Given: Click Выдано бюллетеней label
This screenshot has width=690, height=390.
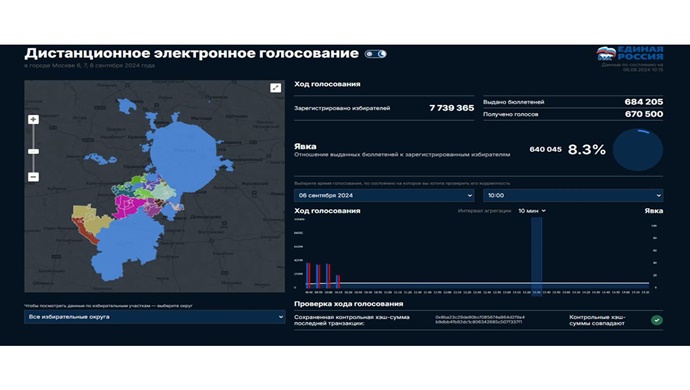Looking at the screenshot, I should pyautogui.click(x=514, y=102).
